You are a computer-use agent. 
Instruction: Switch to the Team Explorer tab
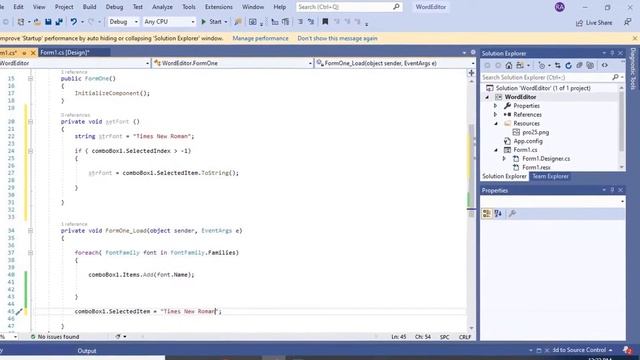pyautogui.click(x=550, y=176)
